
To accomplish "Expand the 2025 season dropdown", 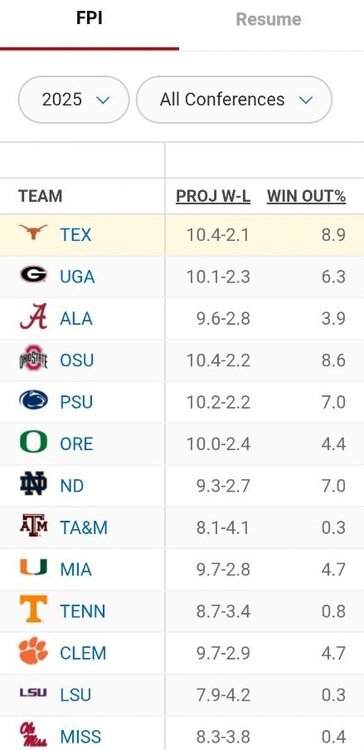I will click(74, 99).
